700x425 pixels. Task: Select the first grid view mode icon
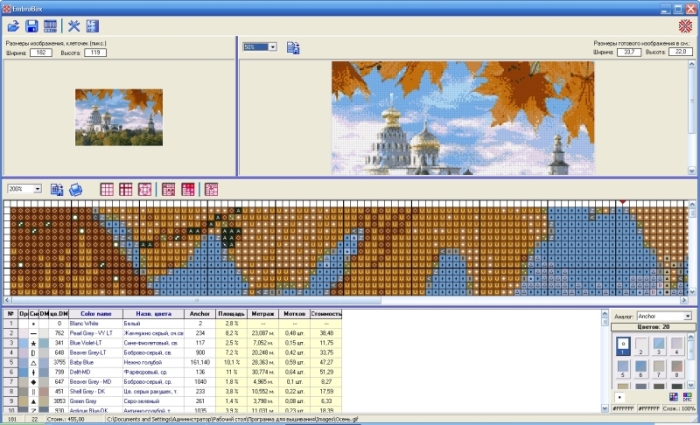tap(107, 189)
